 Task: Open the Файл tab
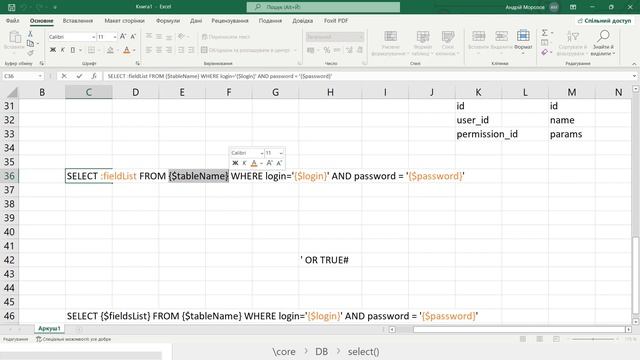click(x=12, y=20)
